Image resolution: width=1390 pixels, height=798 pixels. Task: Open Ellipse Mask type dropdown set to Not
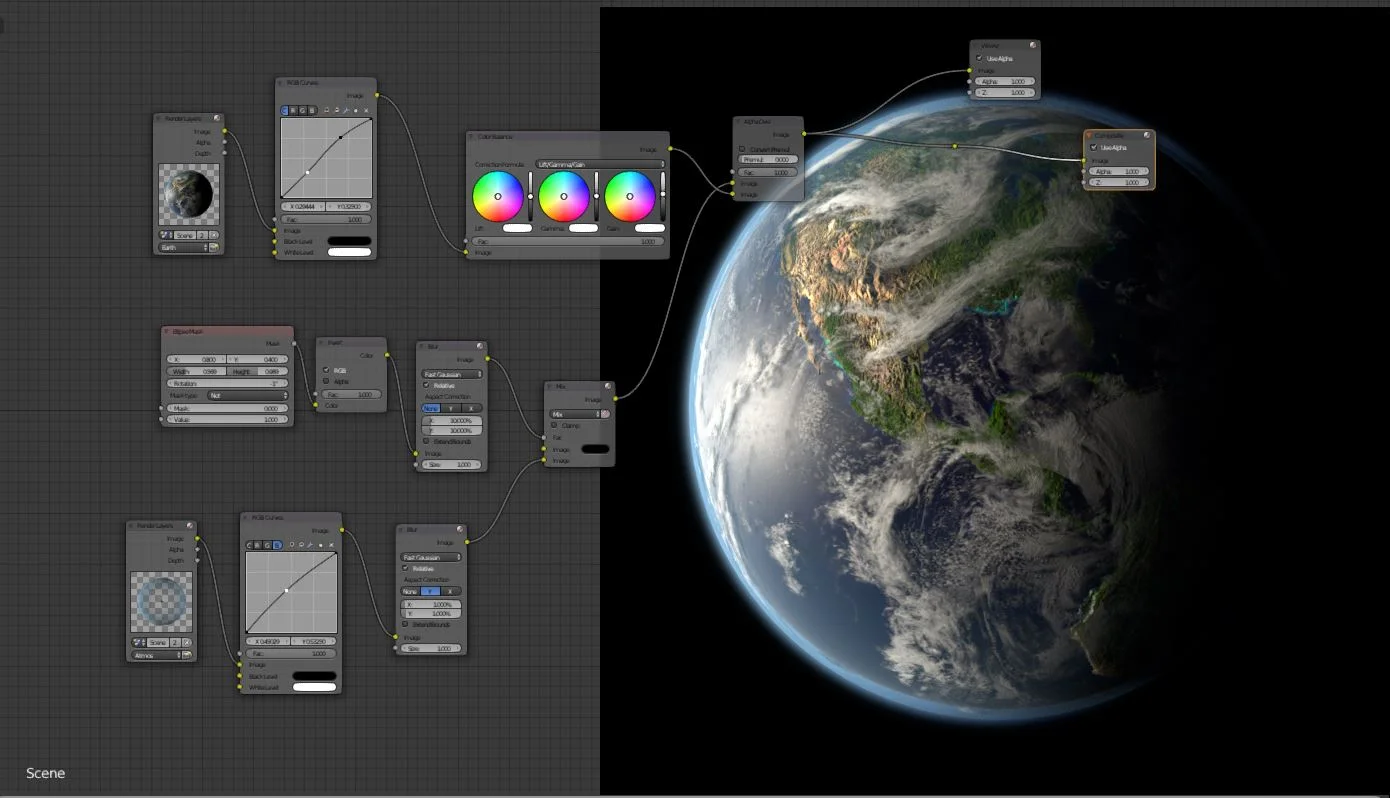[x=248, y=395]
